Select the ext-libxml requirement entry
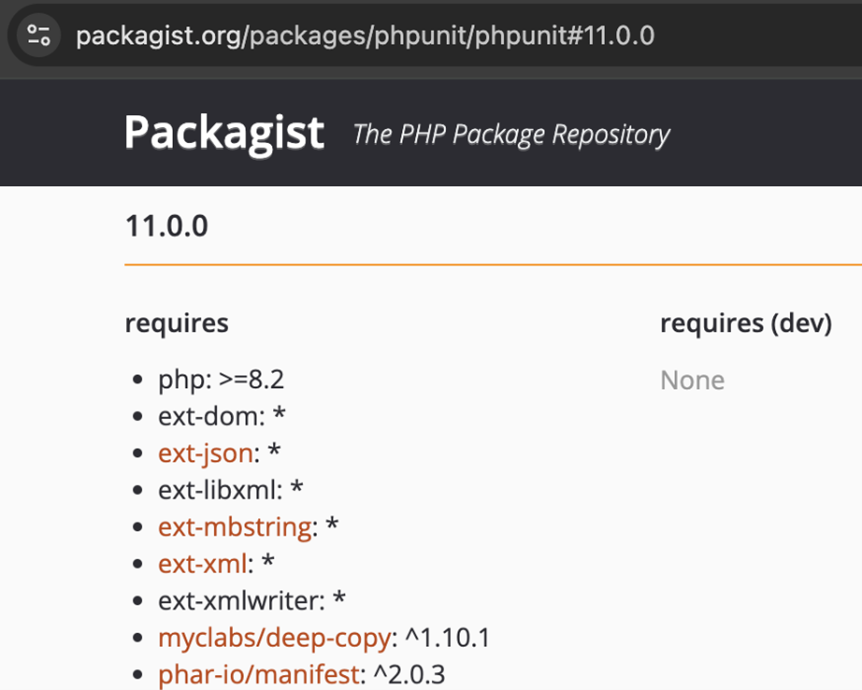Screen dimensions: 862x690 click(231, 490)
